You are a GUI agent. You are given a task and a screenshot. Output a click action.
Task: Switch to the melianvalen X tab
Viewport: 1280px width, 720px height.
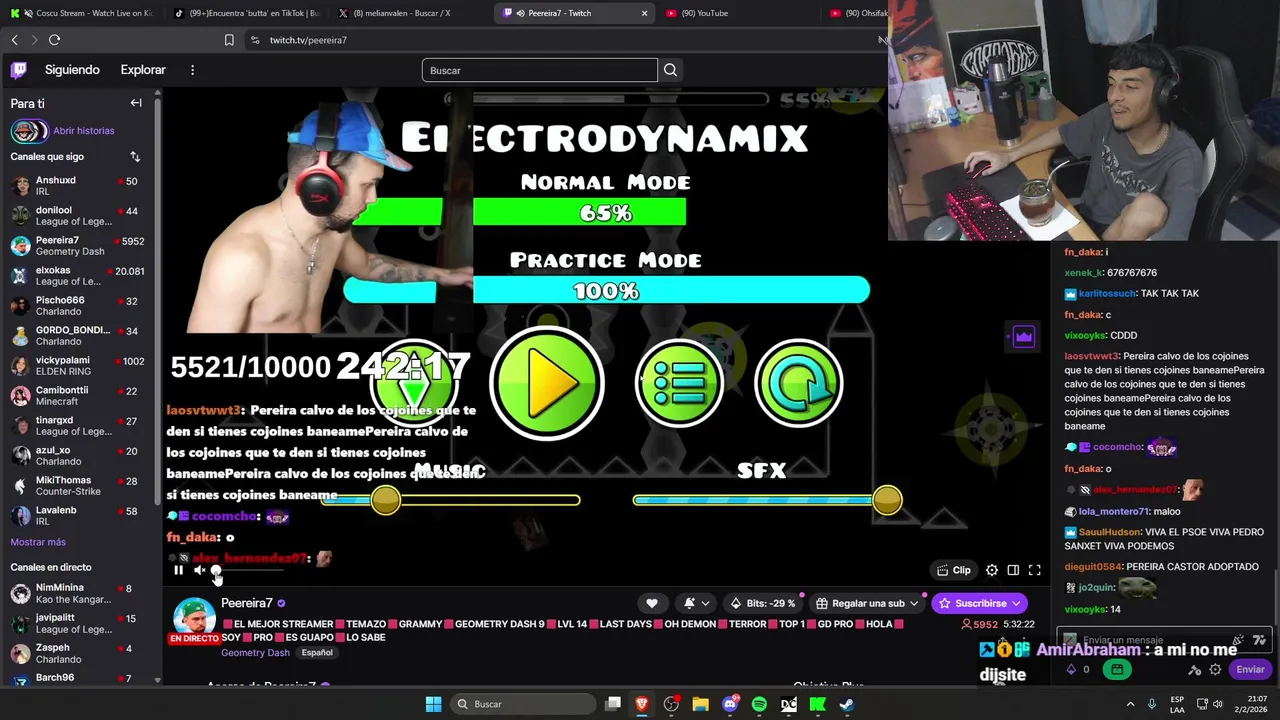(x=410, y=13)
